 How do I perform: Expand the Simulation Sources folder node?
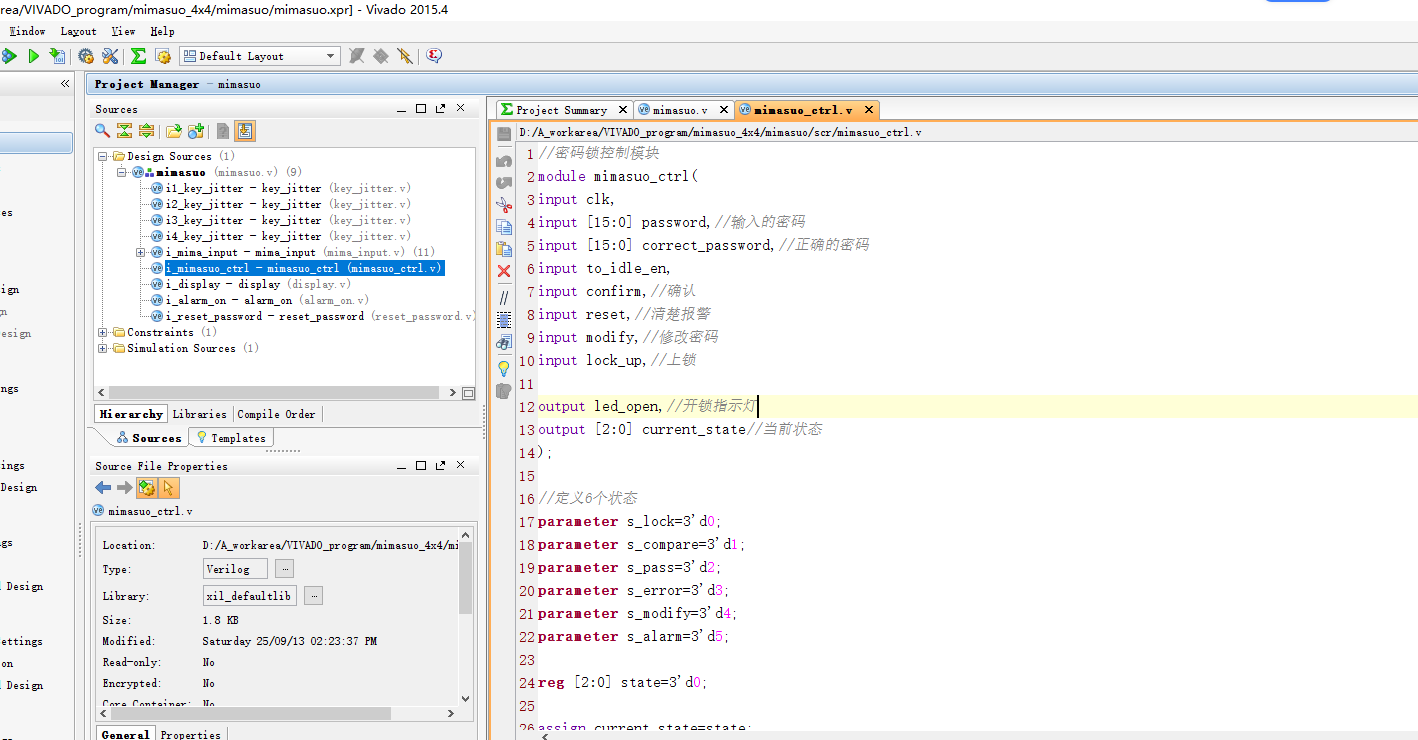point(103,349)
